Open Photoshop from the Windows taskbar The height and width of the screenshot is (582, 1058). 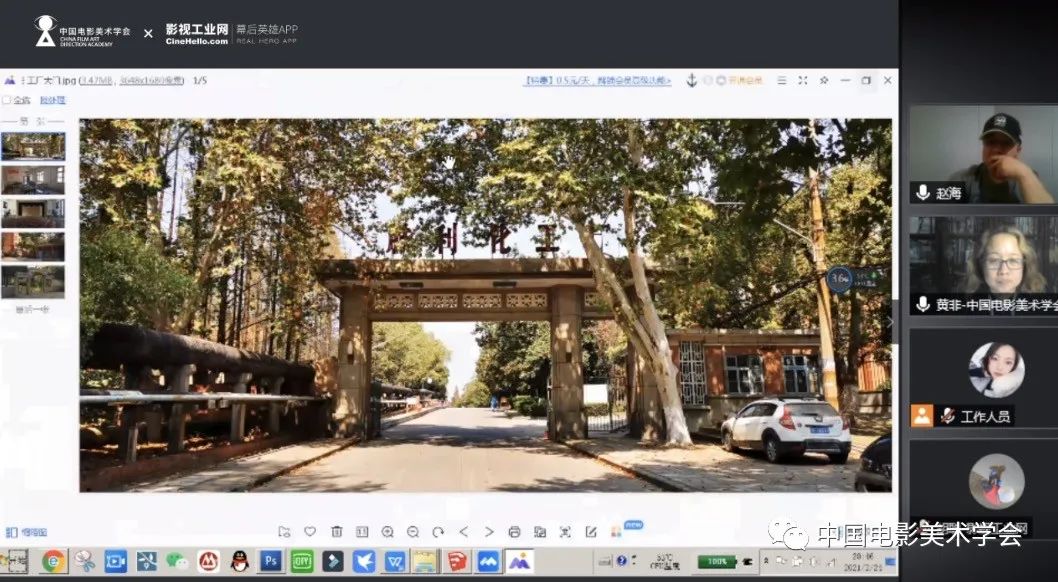270,561
